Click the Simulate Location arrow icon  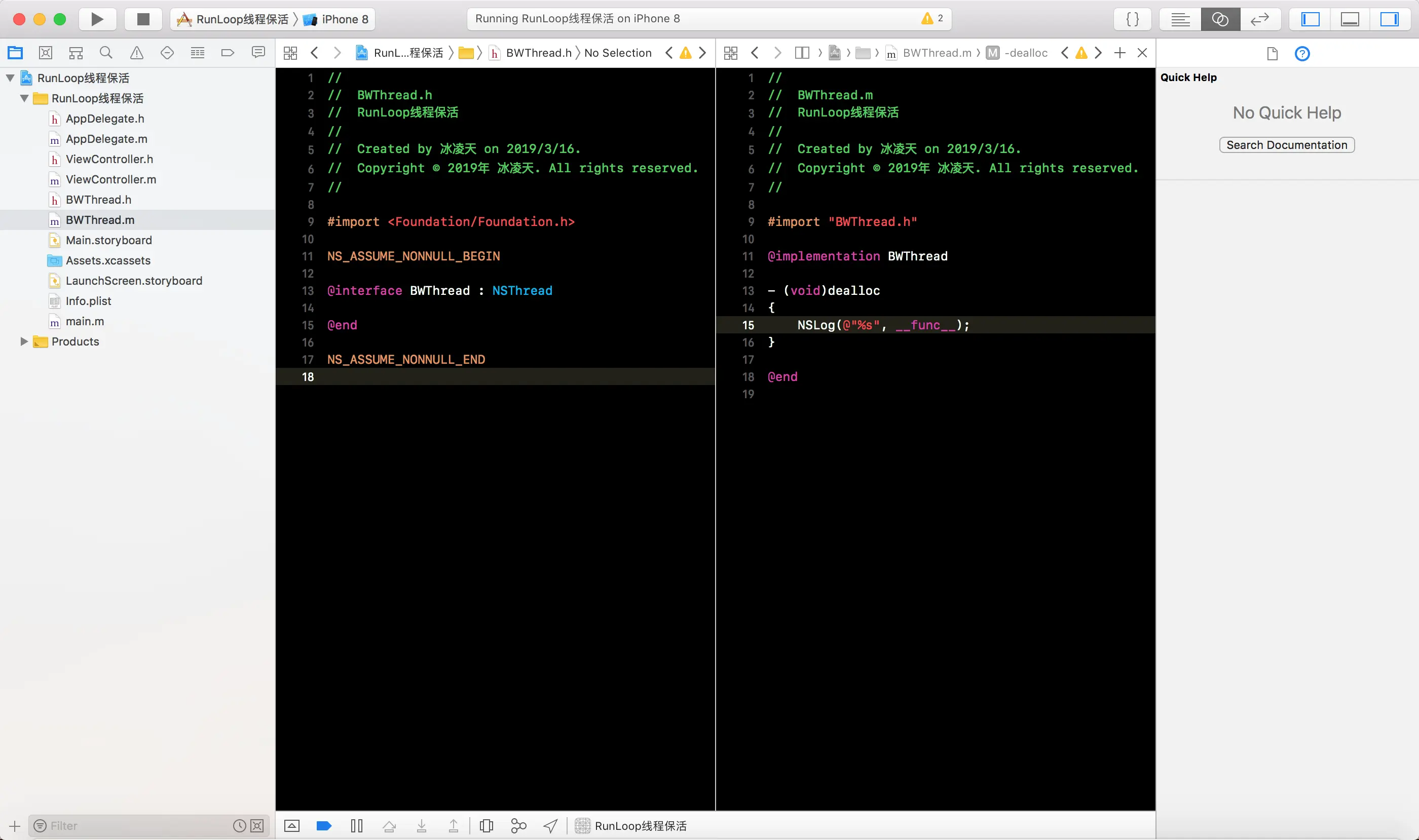(550, 826)
